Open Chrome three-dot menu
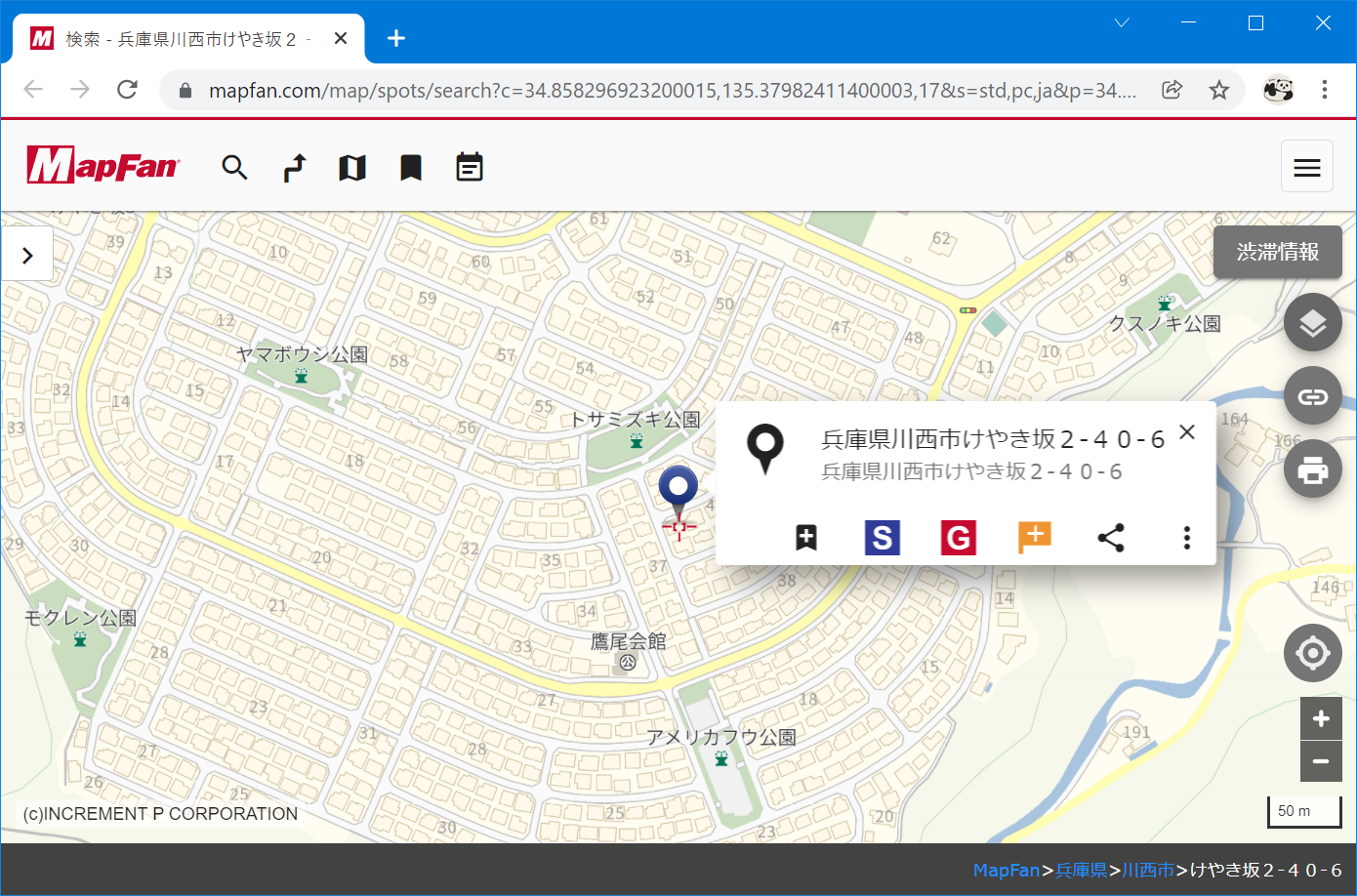Image resolution: width=1357 pixels, height=896 pixels. (x=1325, y=90)
